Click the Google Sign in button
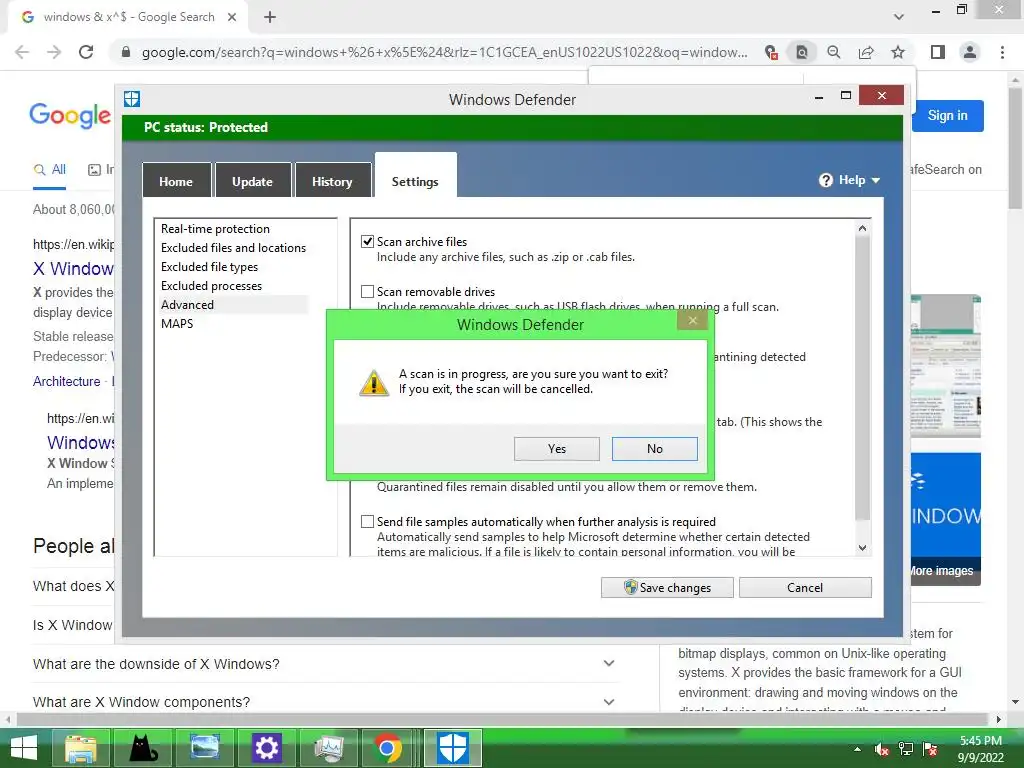Viewport: 1024px width, 768px height. pyautogui.click(x=948, y=116)
